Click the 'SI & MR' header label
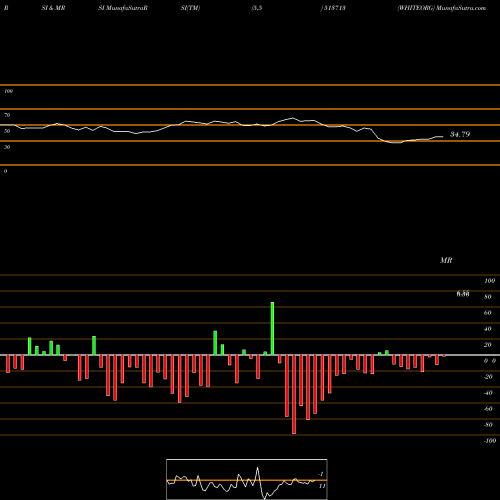 coord(53,8)
